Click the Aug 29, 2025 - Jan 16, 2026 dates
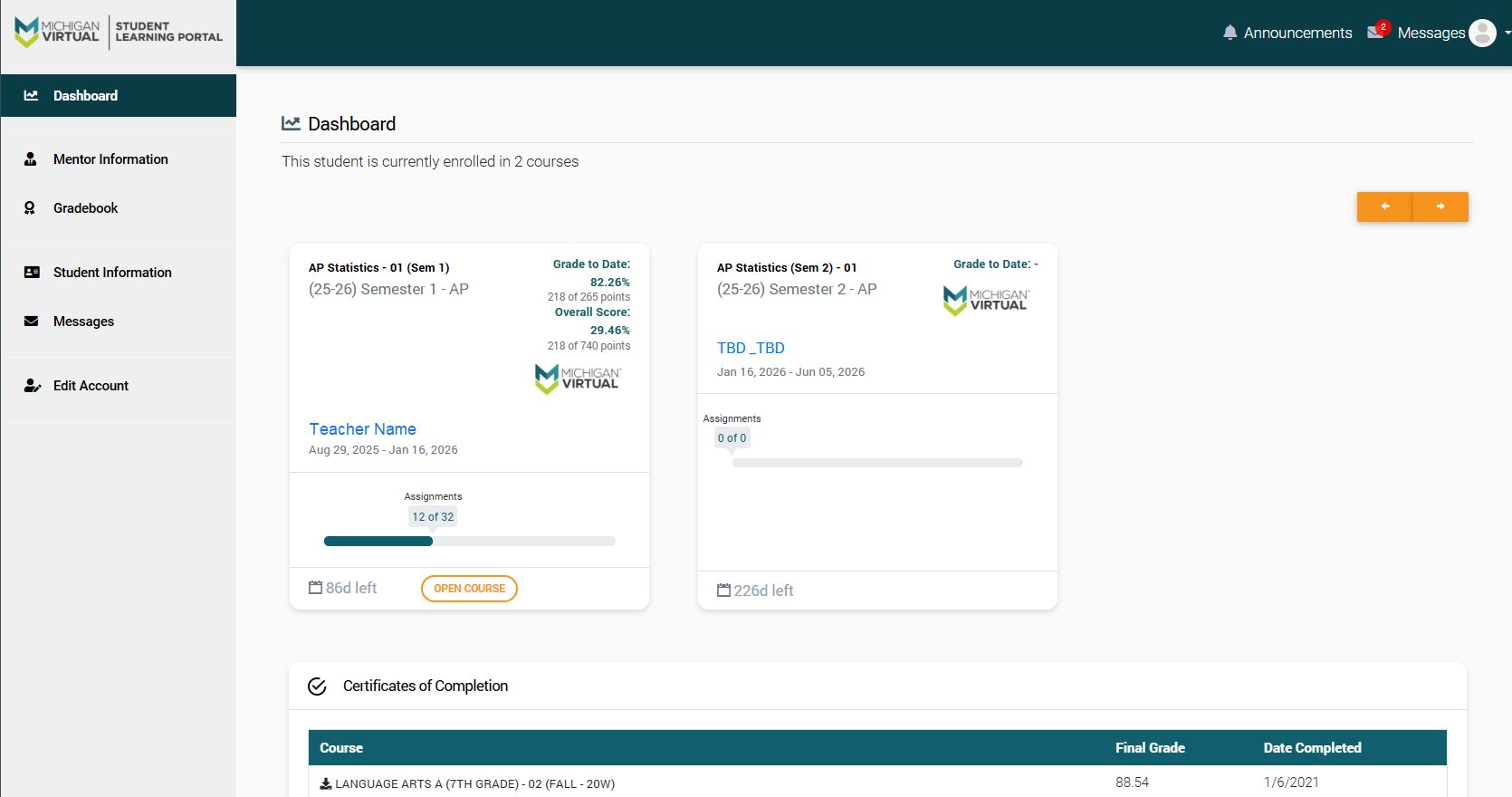Viewport: 1512px width, 797px height. (383, 449)
